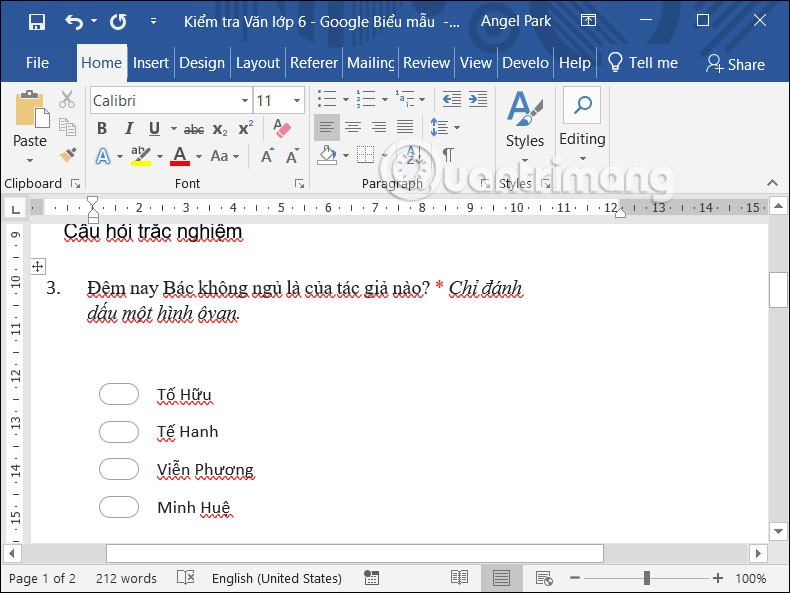Increase font size with Grow Font
Screen dimensions: 790x593
268,156
